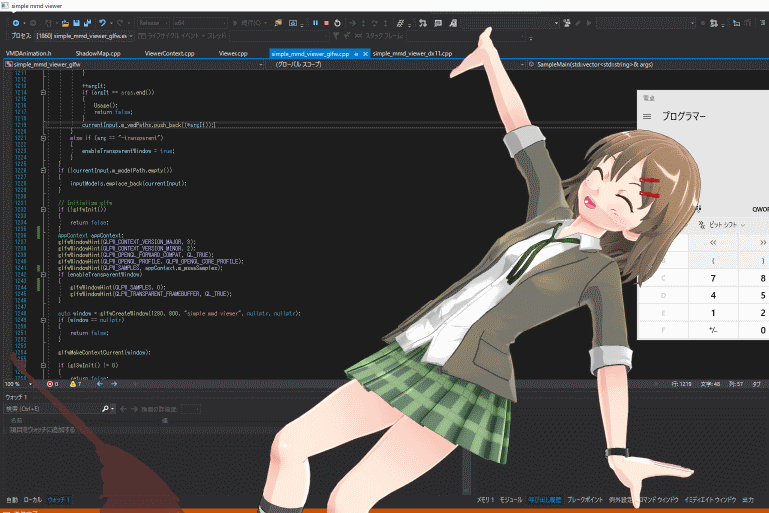The height and width of the screenshot is (513, 769).
Task: Open the process selection dropdown
Action: pos(84,36)
